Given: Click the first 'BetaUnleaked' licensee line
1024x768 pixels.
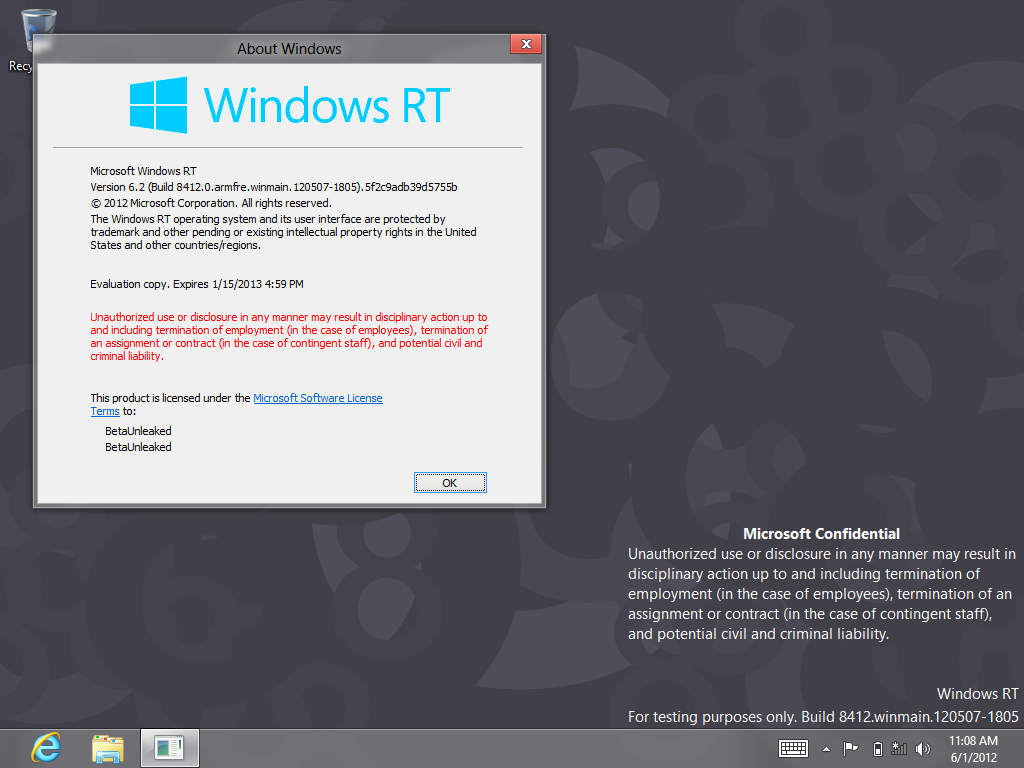Looking at the screenshot, I should pyautogui.click(x=138, y=431).
